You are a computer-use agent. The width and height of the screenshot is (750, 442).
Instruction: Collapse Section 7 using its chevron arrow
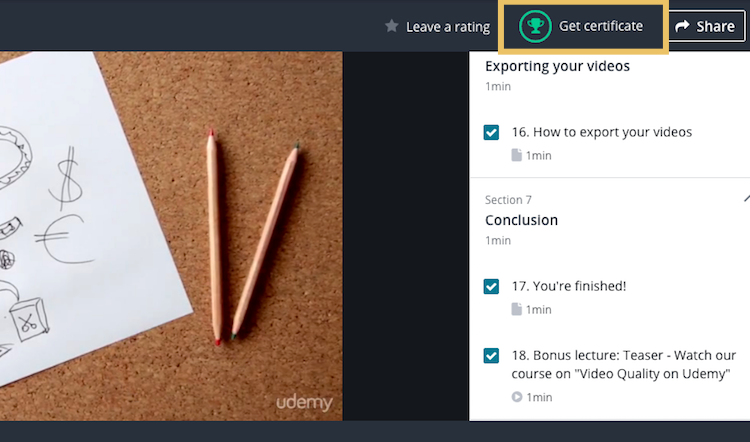746,198
